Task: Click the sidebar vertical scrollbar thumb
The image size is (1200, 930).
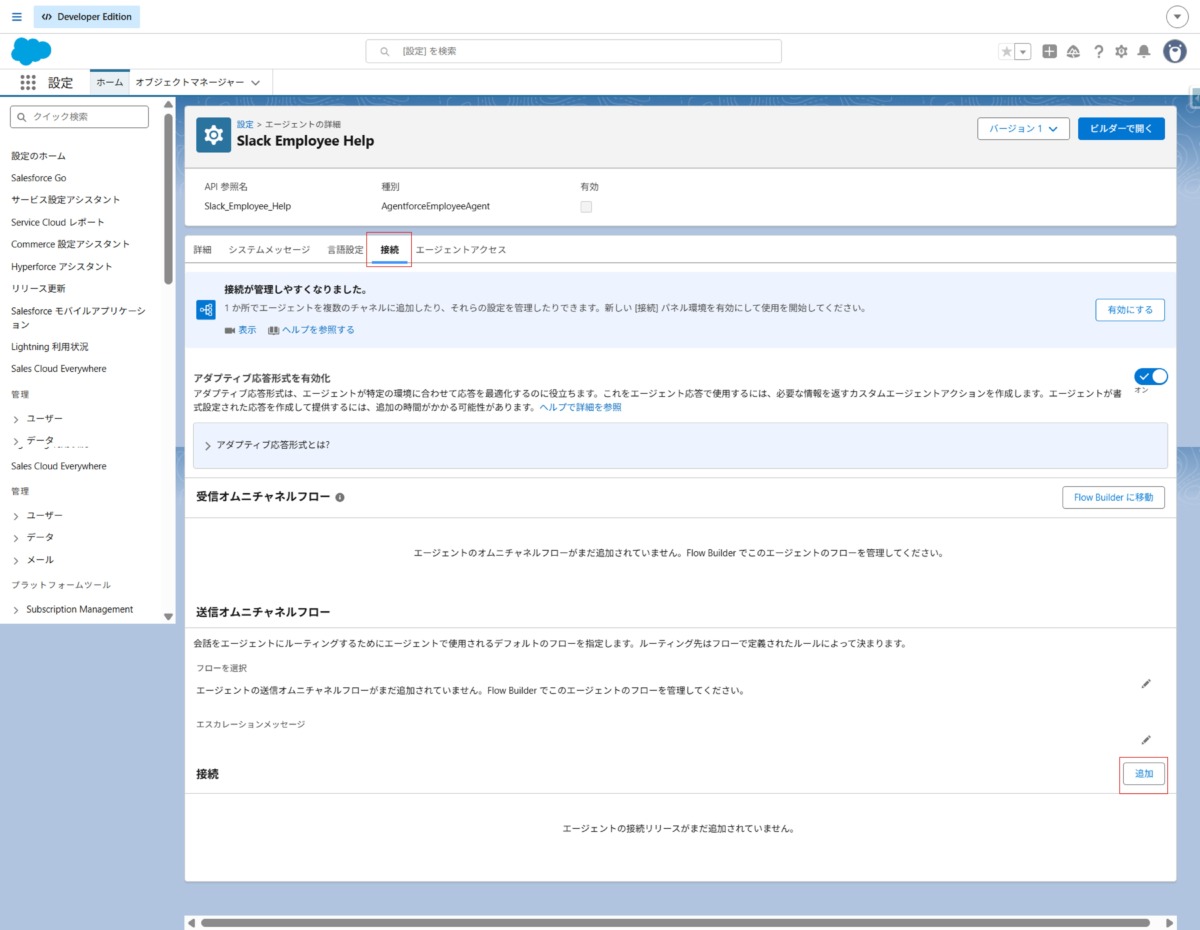Action: click(x=168, y=199)
